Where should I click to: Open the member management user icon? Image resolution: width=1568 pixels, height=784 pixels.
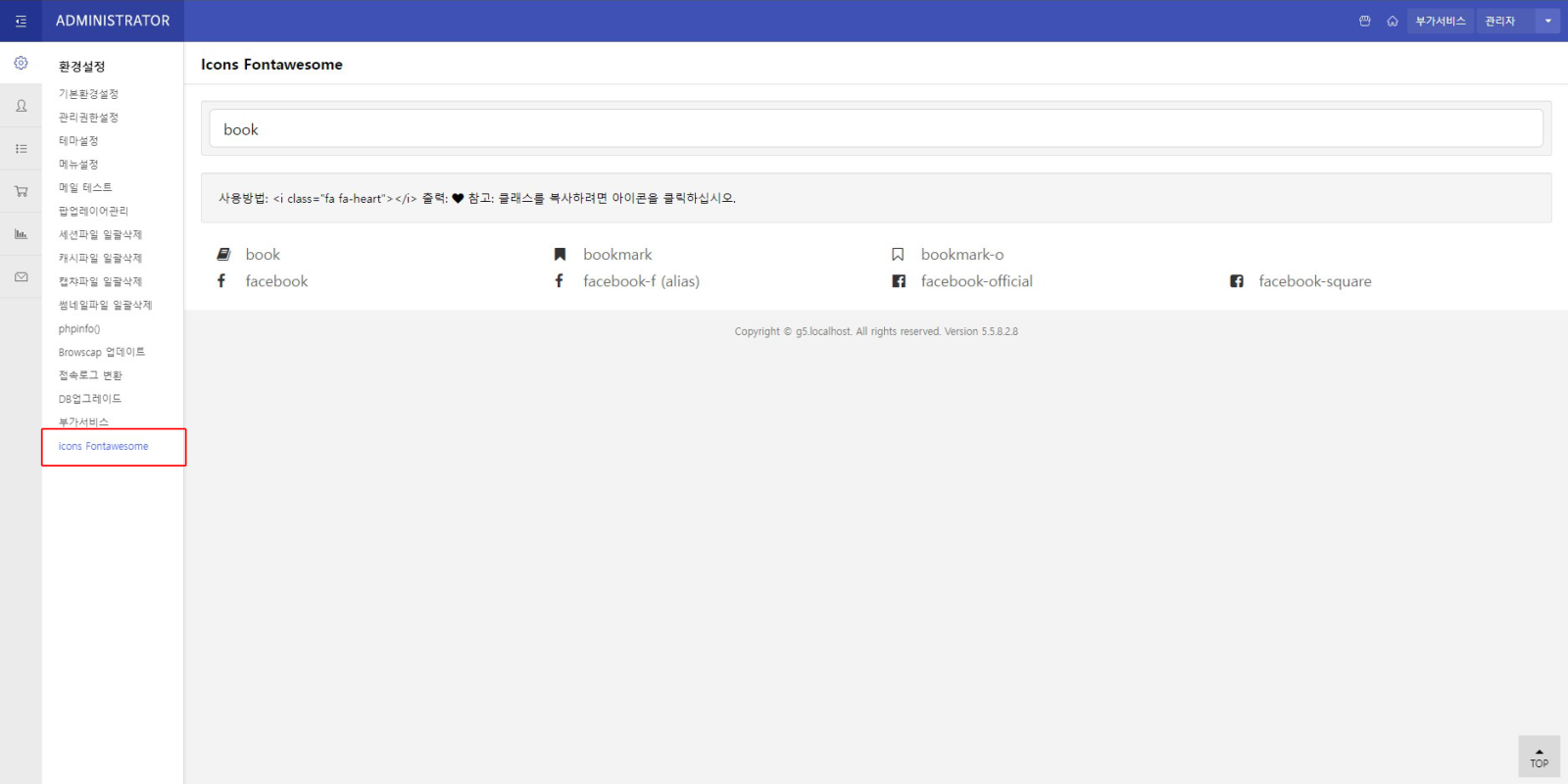tap(21, 106)
